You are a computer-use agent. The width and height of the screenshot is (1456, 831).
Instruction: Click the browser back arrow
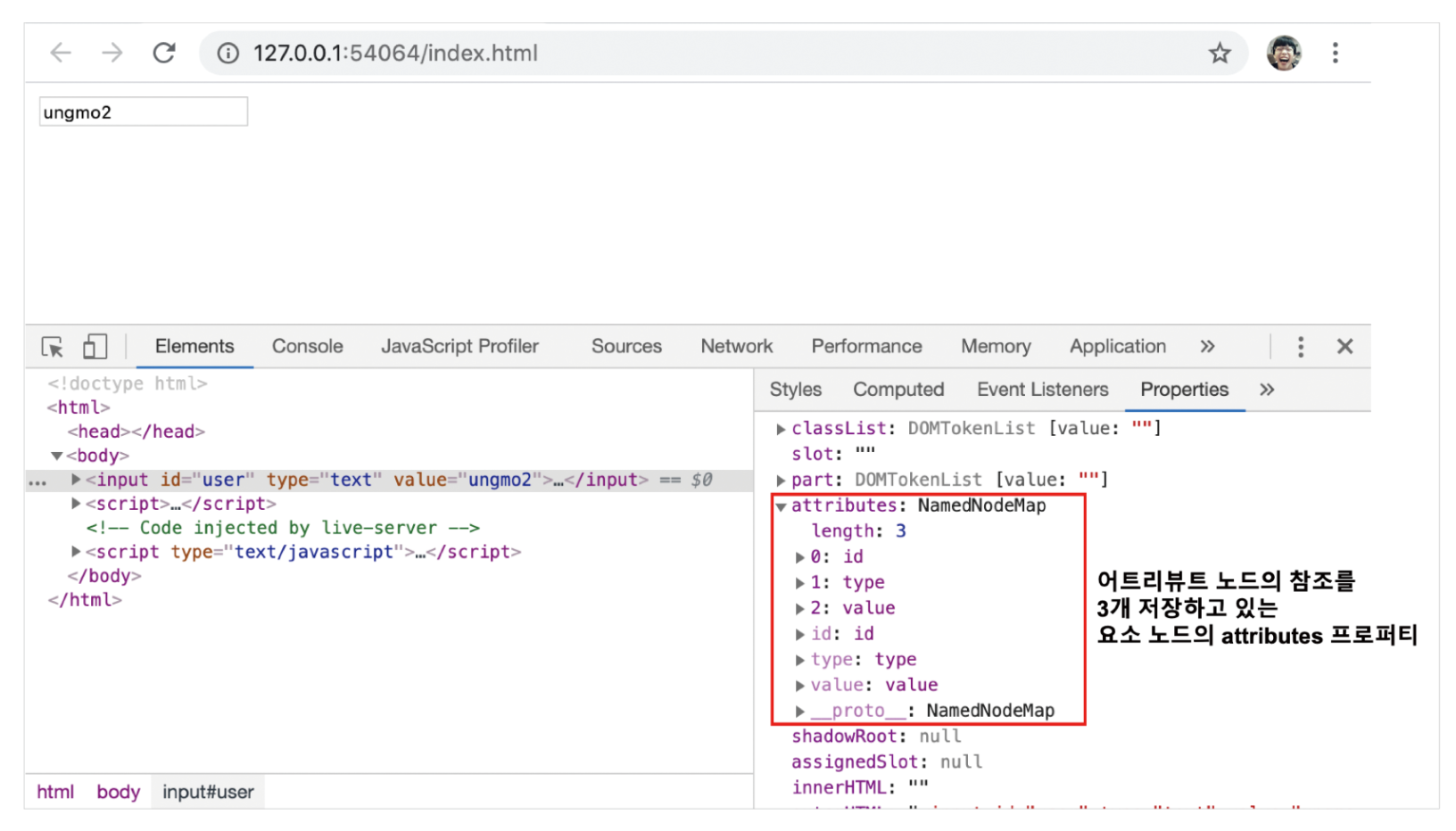[x=61, y=53]
